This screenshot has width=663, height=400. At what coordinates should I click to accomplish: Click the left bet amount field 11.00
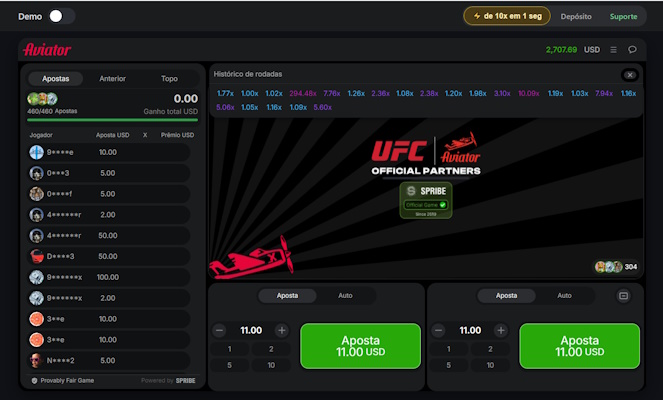tap(251, 330)
